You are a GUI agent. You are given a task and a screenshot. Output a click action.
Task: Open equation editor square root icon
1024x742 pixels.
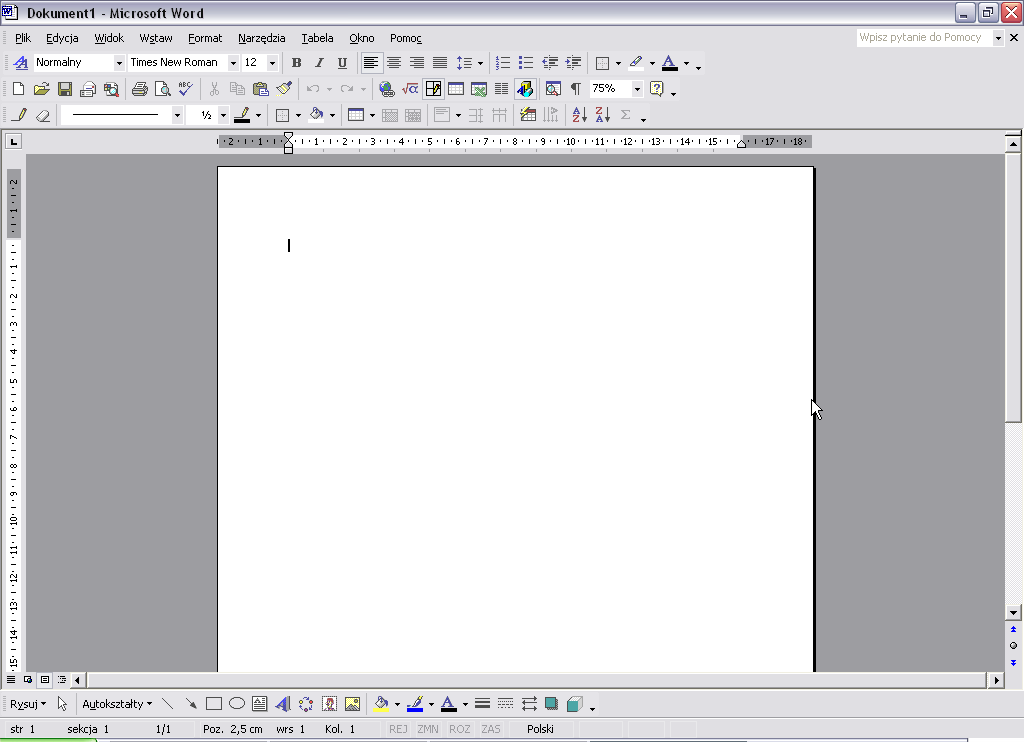pyautogui.click(x=410, y=89)
